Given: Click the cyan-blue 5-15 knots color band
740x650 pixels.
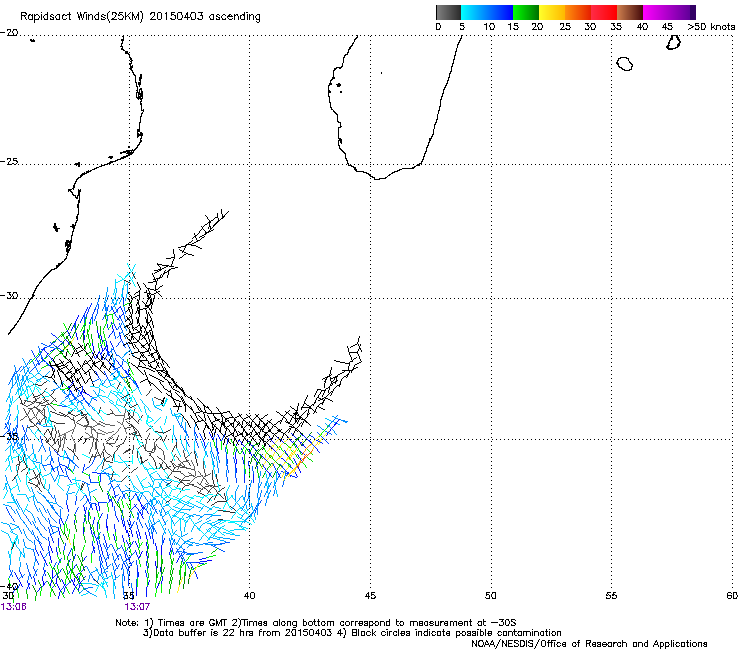Looking at the screenshot, I should tap(487, 12).
